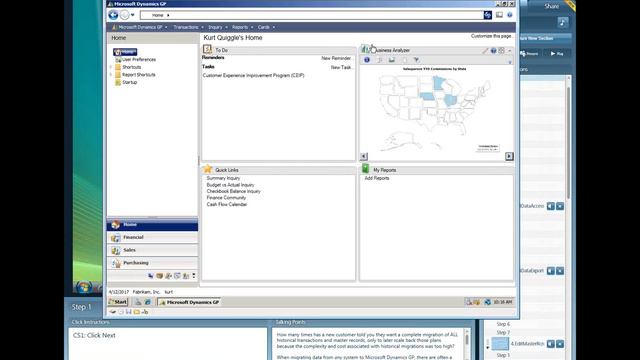Open Customer Experience Improvement Program task
This screenshot has height=360, width=640.
click(253, 76)
